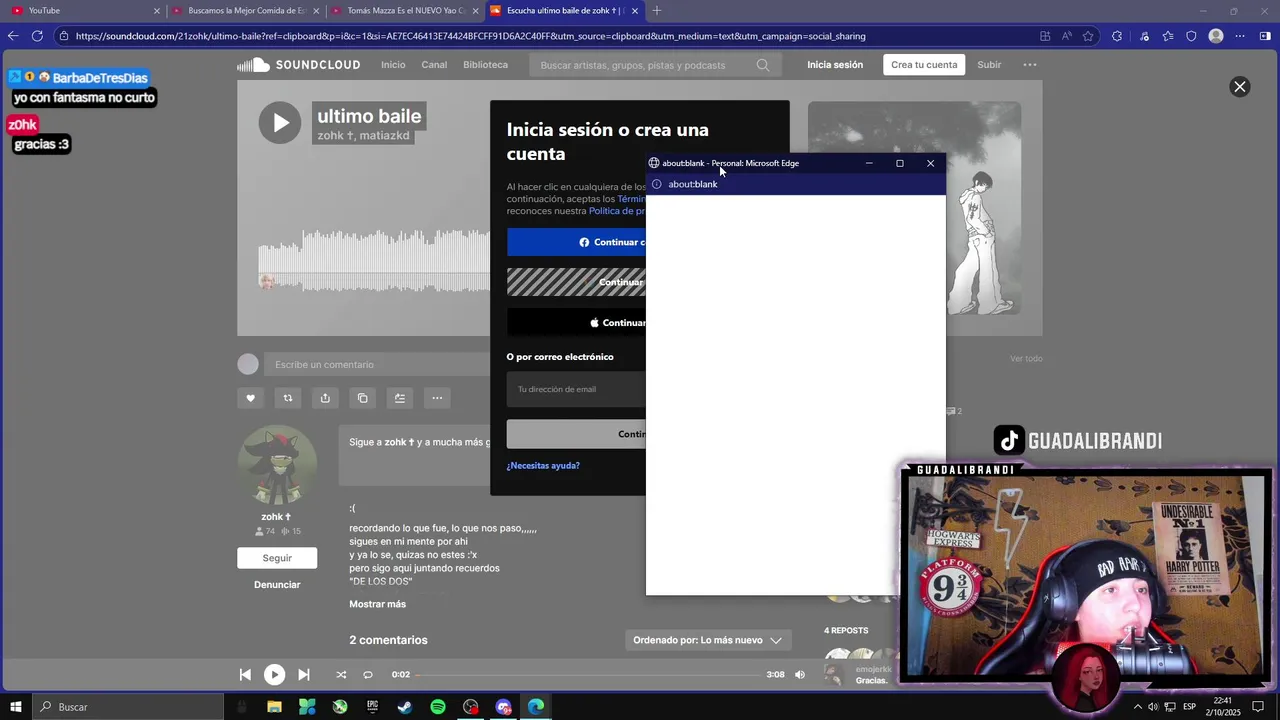Image resolution: width=1280 pixels, height=720 pixels.
Task: Open the 'Ordenado por: Lo más nuevo' dropdown
Action: tap(708, 640)
